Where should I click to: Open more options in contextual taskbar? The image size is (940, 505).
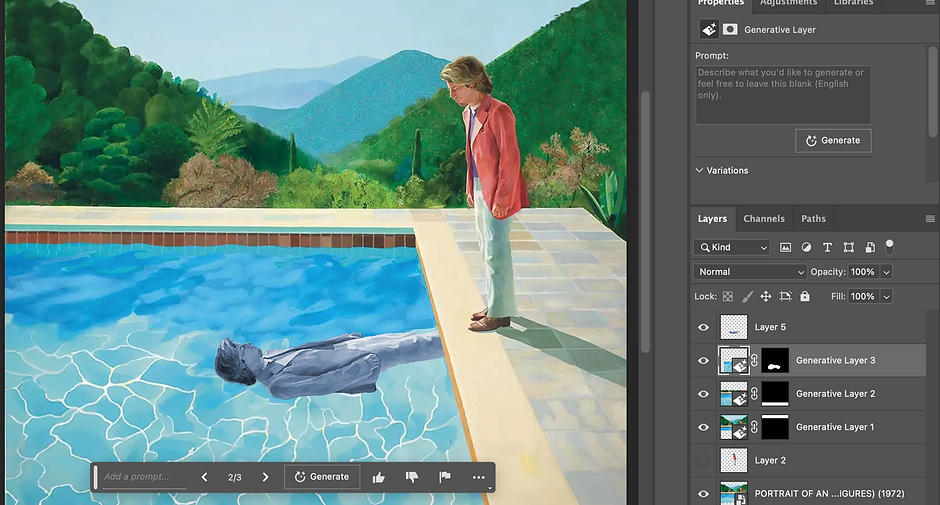478,477
